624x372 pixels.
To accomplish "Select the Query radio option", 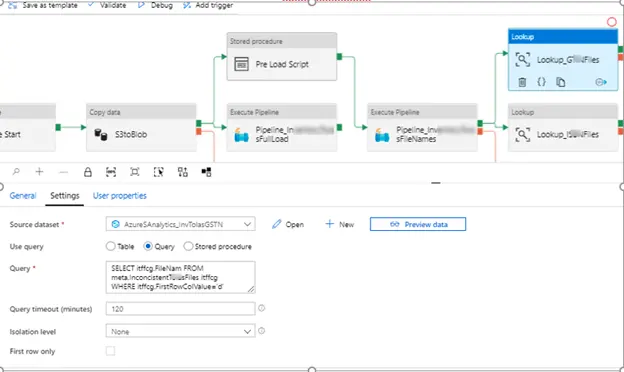I will coord(148,246).
